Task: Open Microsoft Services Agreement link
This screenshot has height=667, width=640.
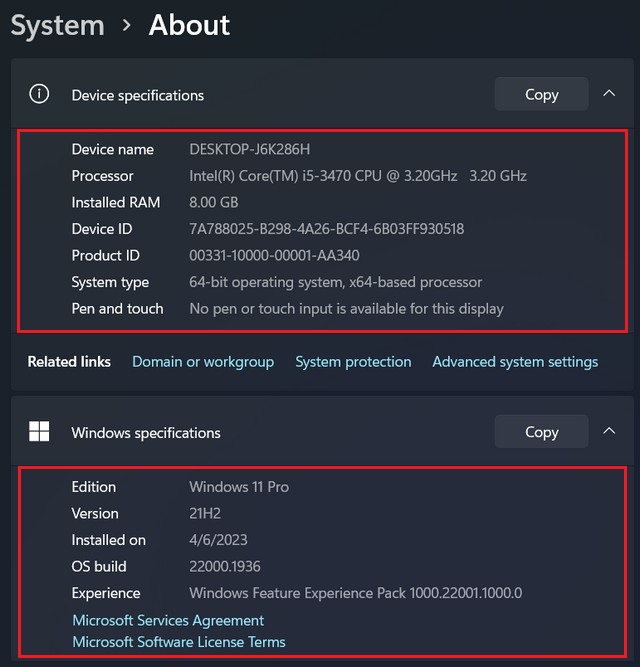Action: (x=168, y=620)
